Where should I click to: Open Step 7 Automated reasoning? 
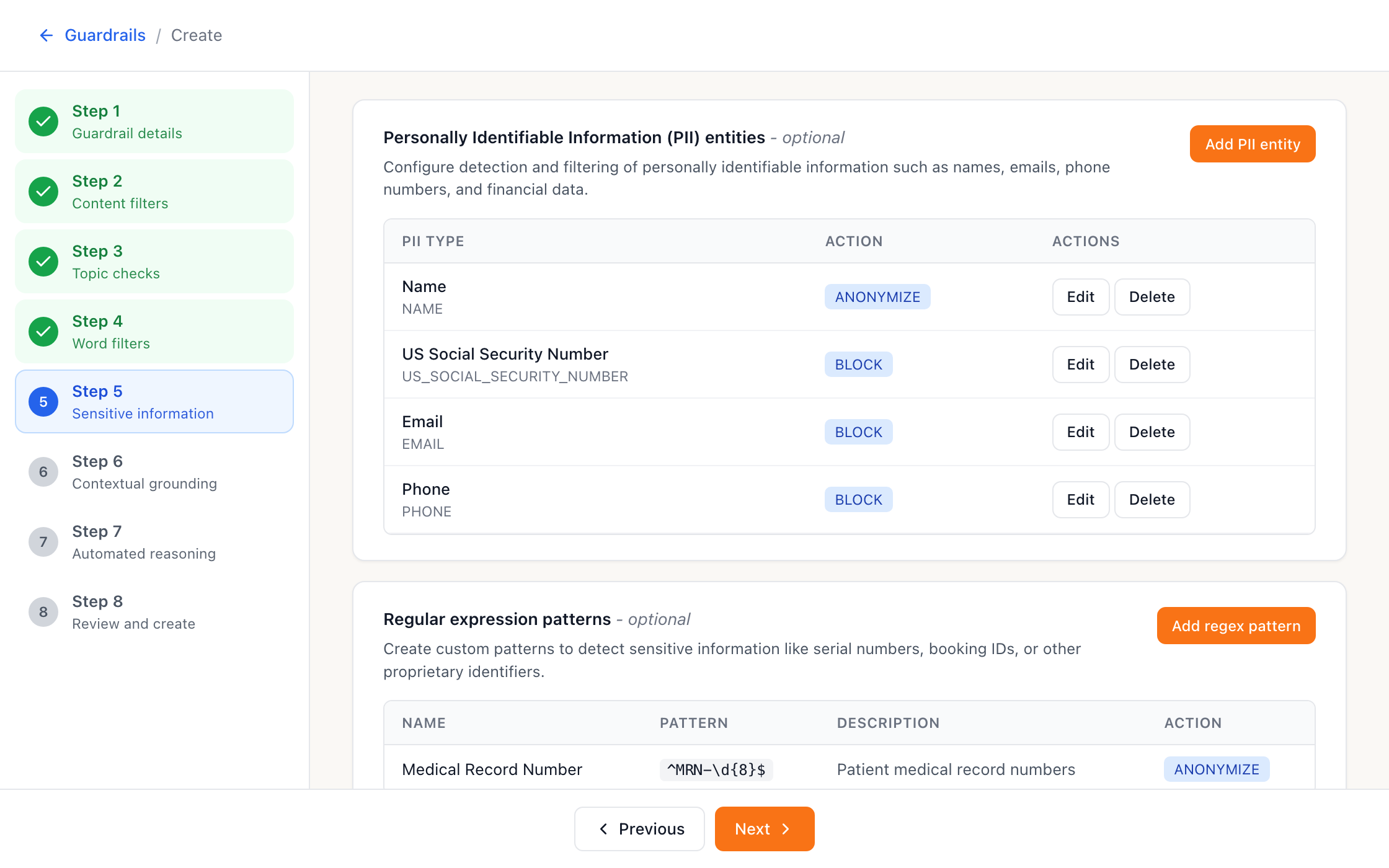click(x=154, y=542)
